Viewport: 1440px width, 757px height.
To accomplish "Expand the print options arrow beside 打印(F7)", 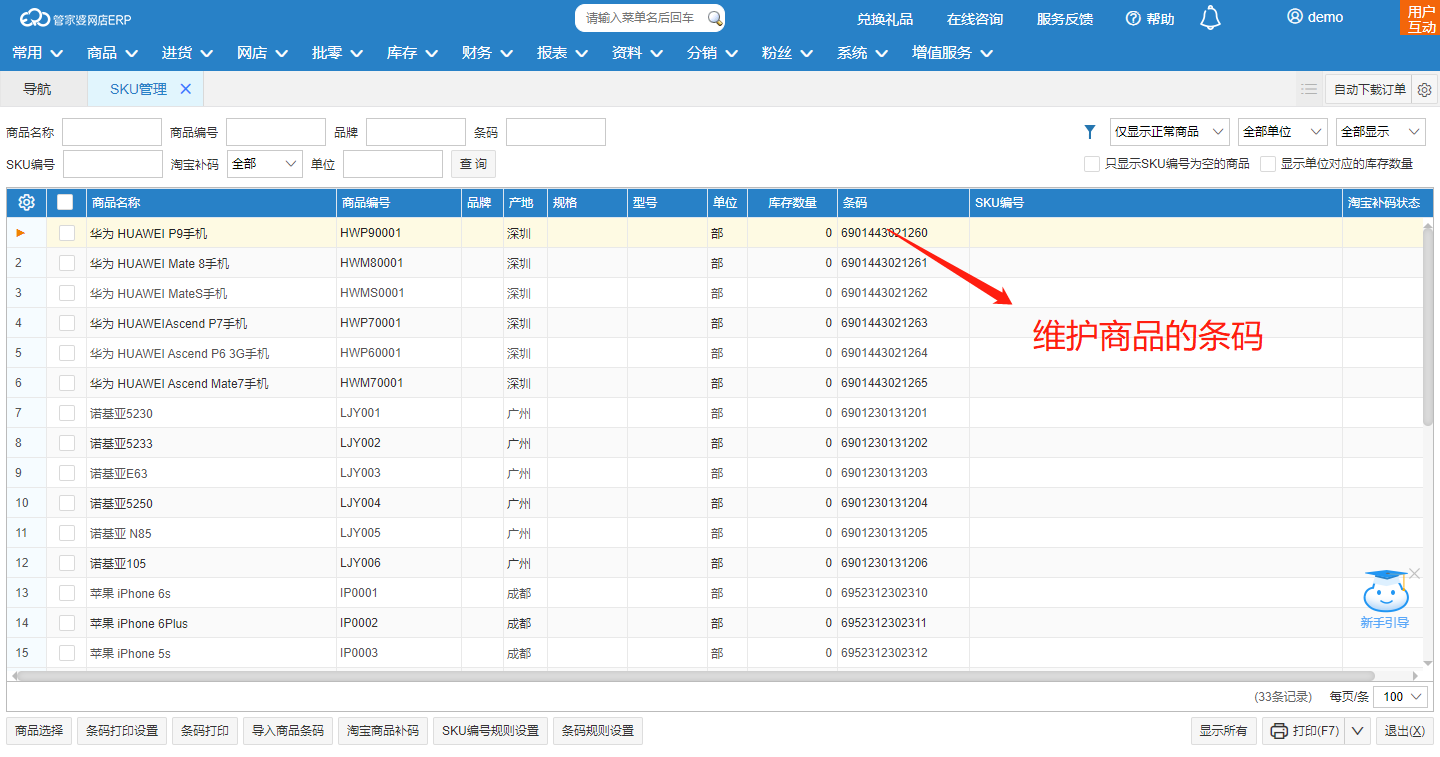I will coord(1357,731).
